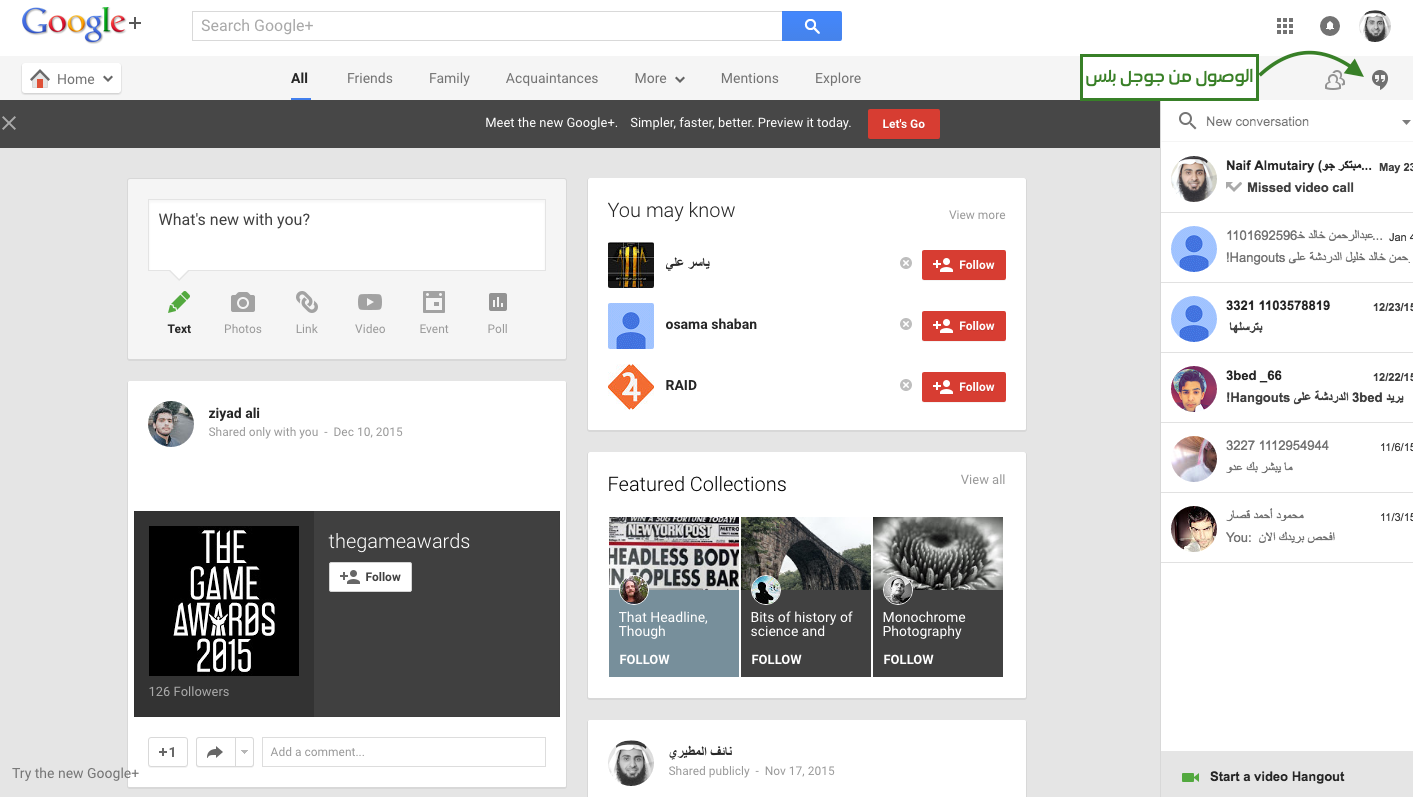The image size is (1413, 797).
Task: Open the 3227 1112954944 conversation
Action: pos(1287,457)
